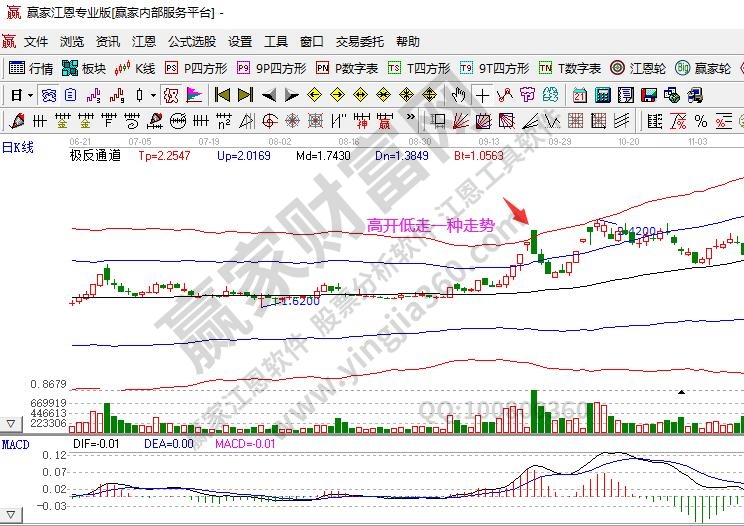The width and height of the screenshot is (744, 526).
Task: Open the 交易委托 menu
Action: point(360,42)
